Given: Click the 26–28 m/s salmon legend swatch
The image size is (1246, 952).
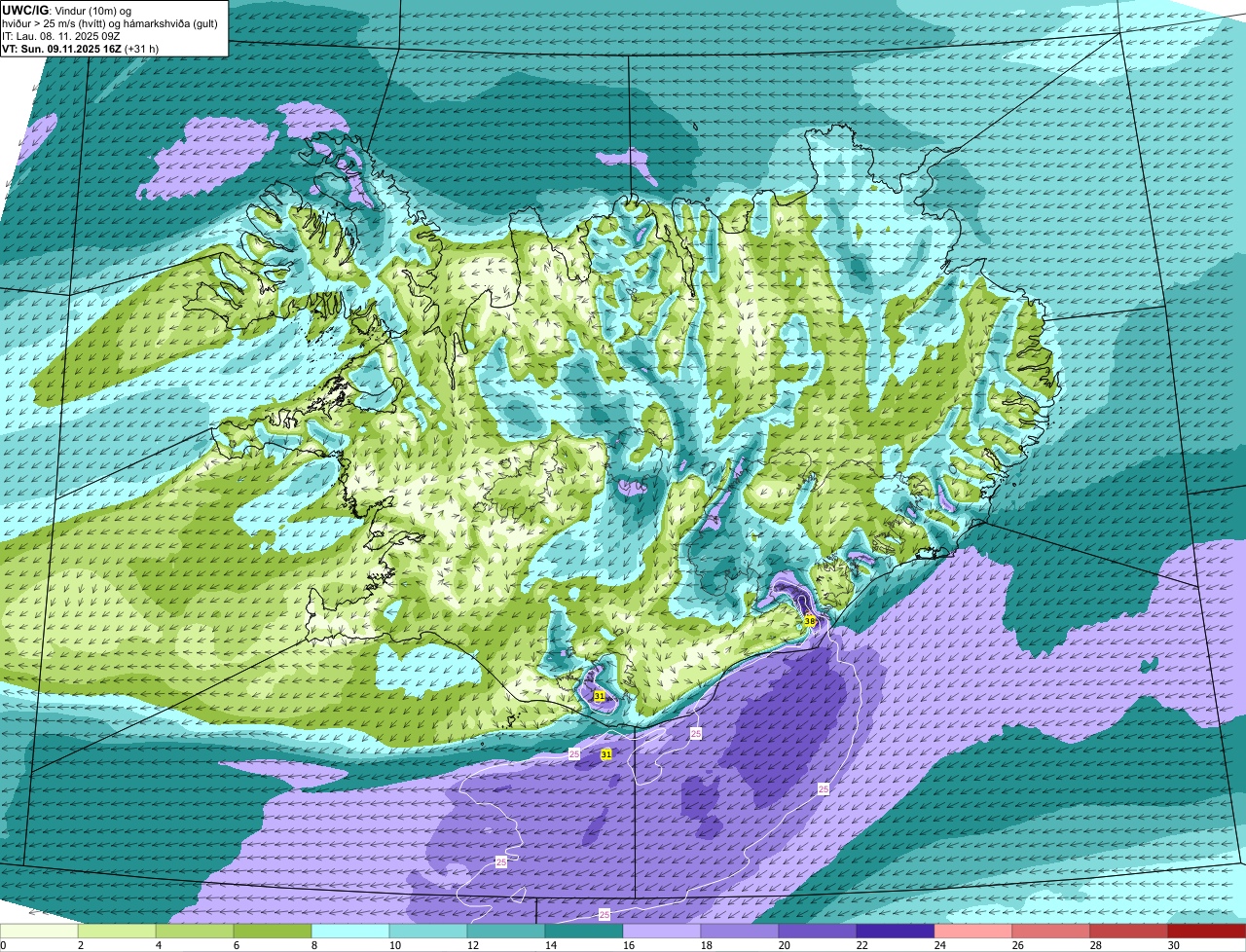Looking at the screenshot, I should (1051, 932).
